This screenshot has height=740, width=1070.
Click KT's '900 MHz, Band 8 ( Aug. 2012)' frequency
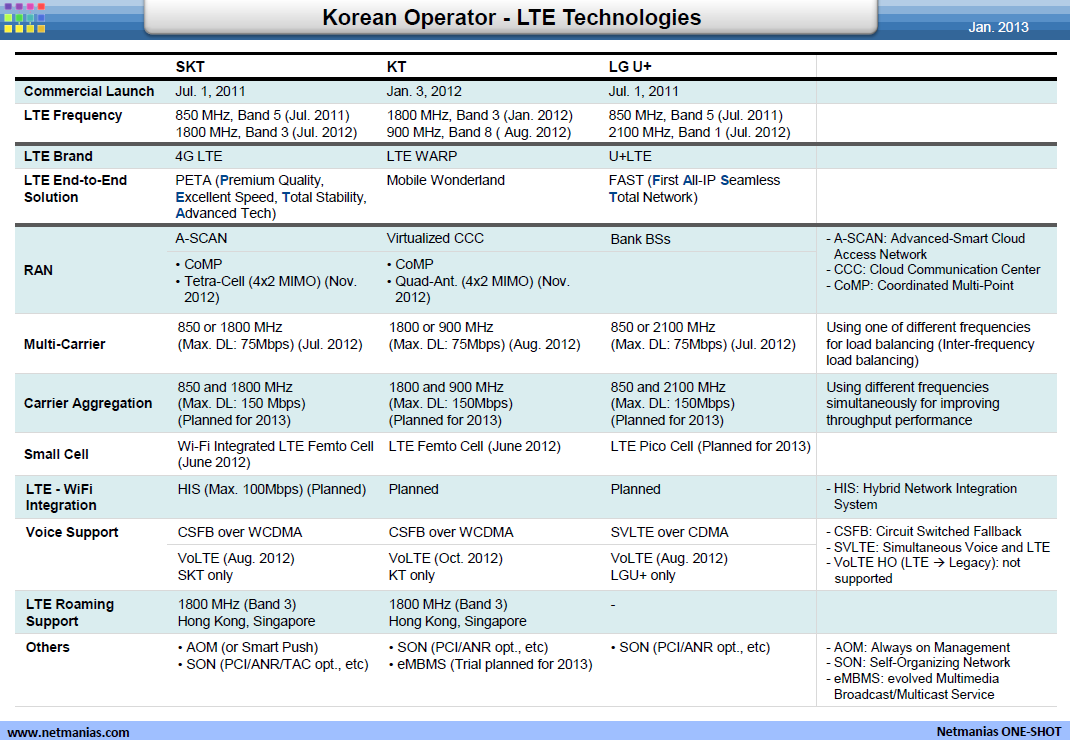pyautogui.click(x=479, y=132)
